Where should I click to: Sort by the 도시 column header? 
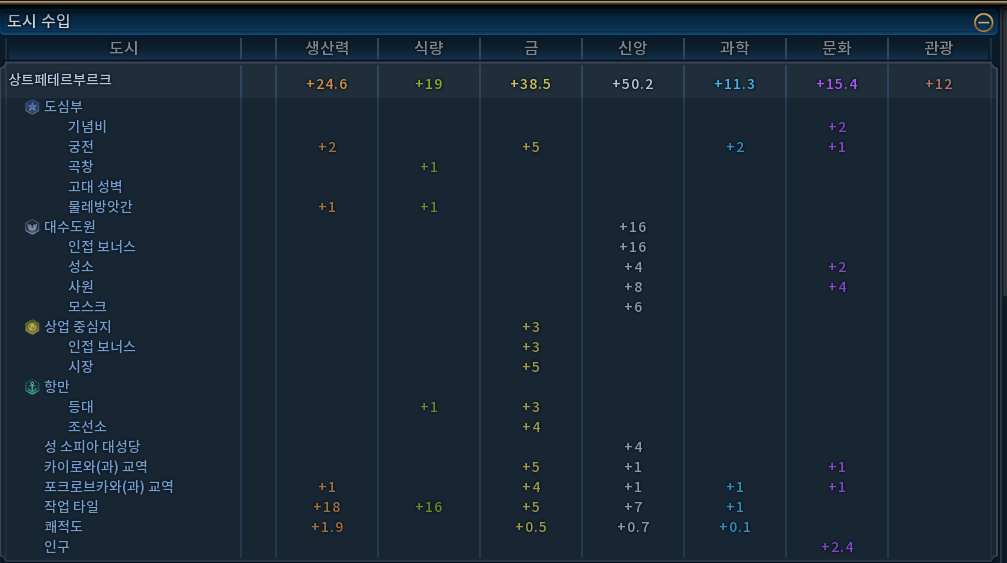pyautogui.click(x=123, y=48)
